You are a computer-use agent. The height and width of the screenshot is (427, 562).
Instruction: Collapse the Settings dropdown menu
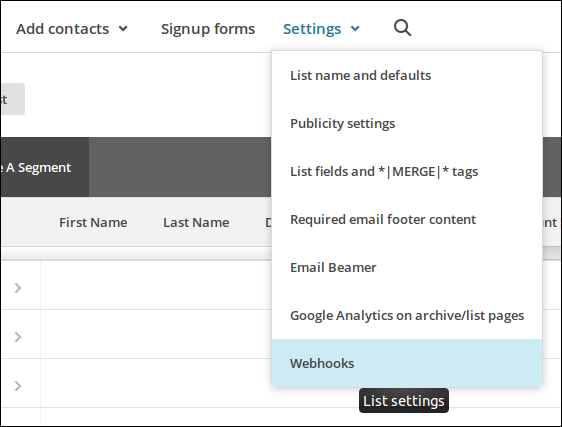pos(321,29)
